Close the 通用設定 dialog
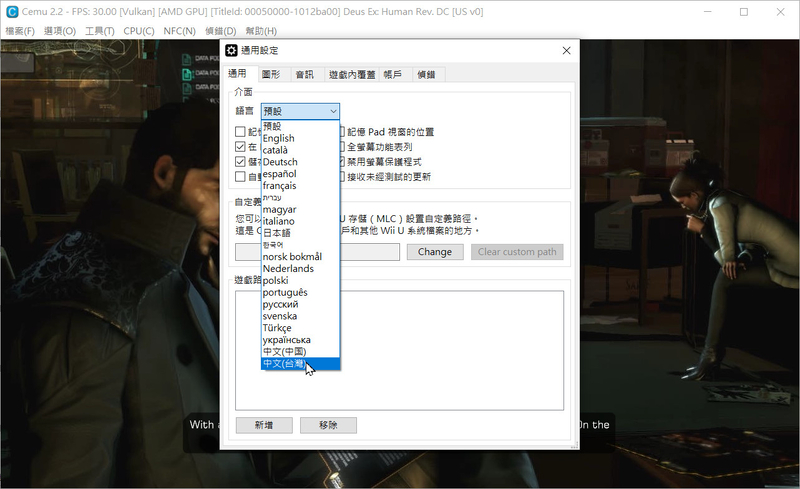 [566, 51]
